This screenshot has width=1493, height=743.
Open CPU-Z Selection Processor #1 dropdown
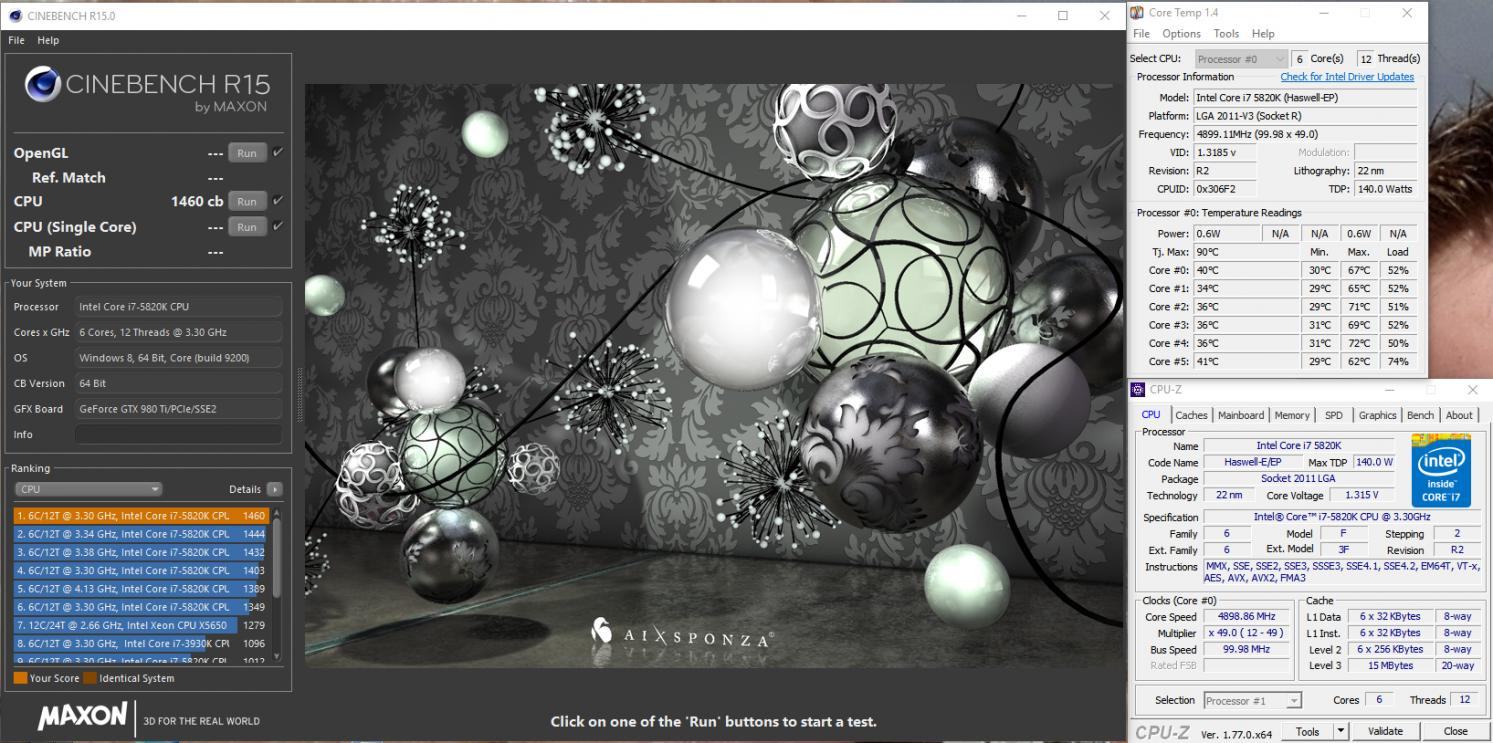1253,701
